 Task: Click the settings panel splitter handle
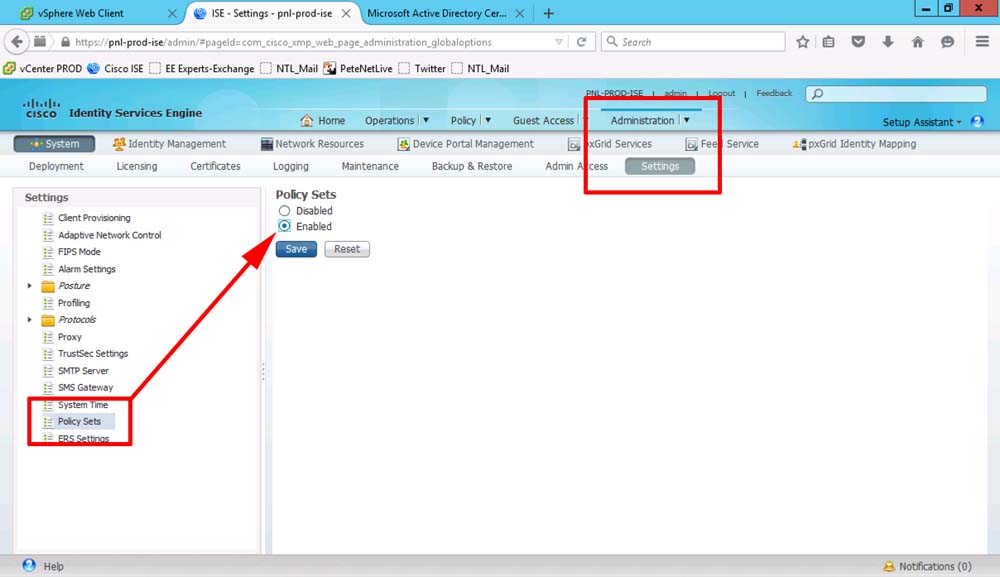pos(263,372)
